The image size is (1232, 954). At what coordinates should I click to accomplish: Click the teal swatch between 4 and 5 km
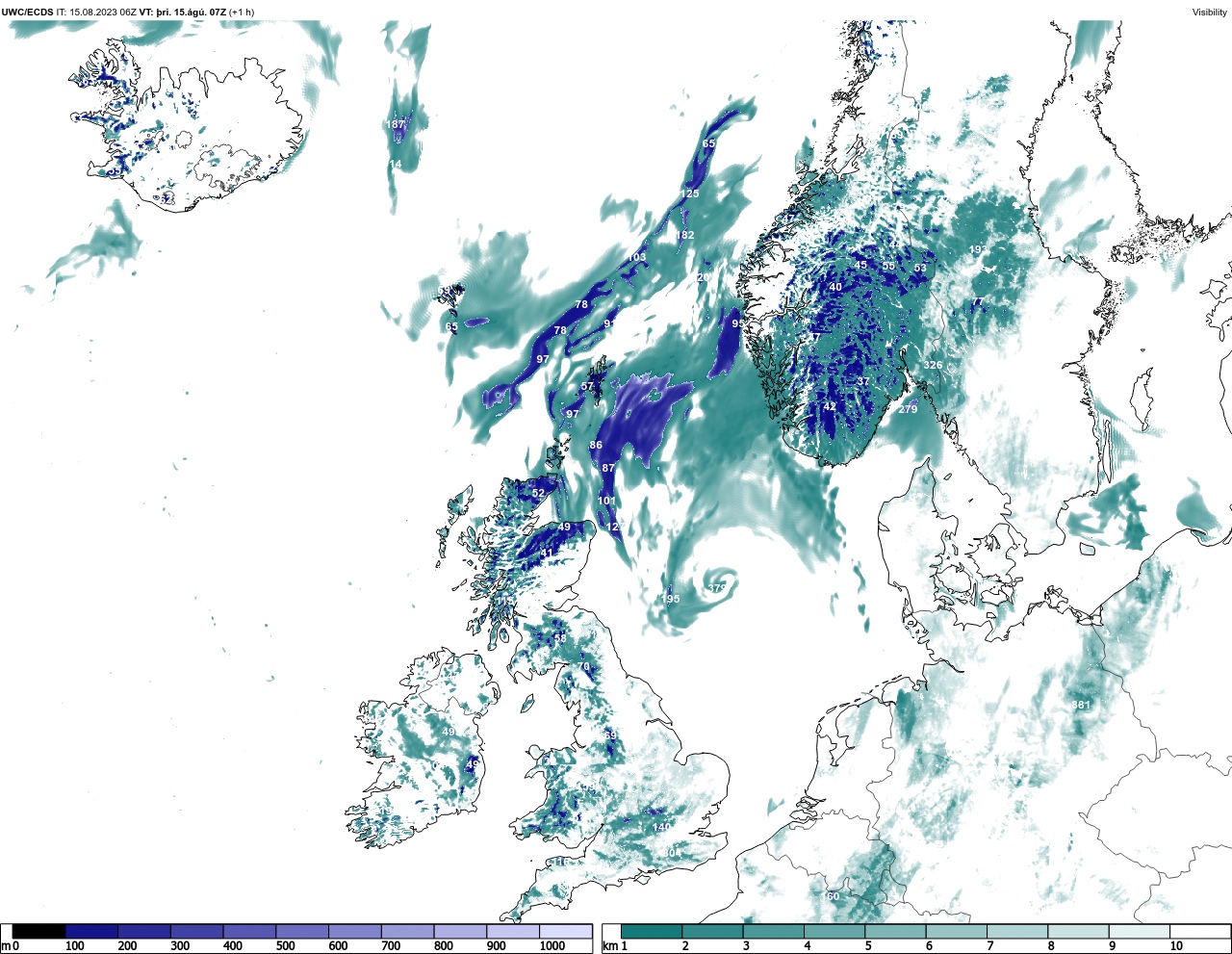(x=834, y=931)
